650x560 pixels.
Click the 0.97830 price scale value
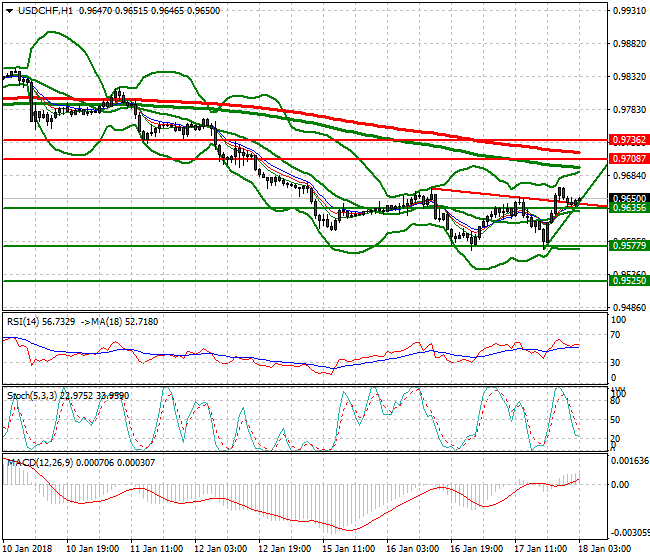click(630, 109)
